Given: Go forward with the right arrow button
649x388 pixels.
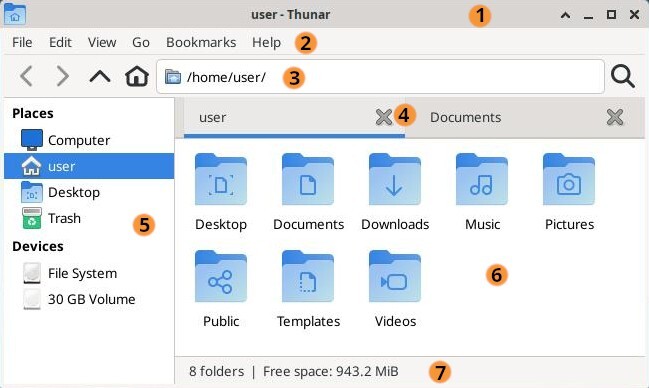Looking at the screenshot, I should pos(62,77).
